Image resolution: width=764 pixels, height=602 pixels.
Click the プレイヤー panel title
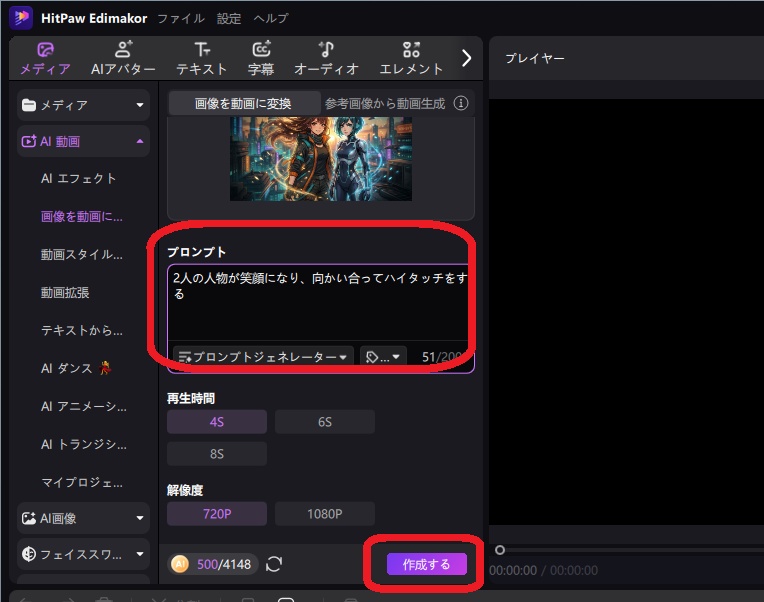click(x=535, y=58)
